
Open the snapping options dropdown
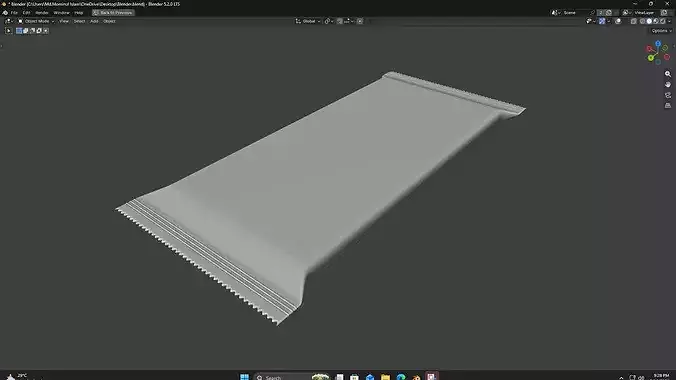[349, 21]
